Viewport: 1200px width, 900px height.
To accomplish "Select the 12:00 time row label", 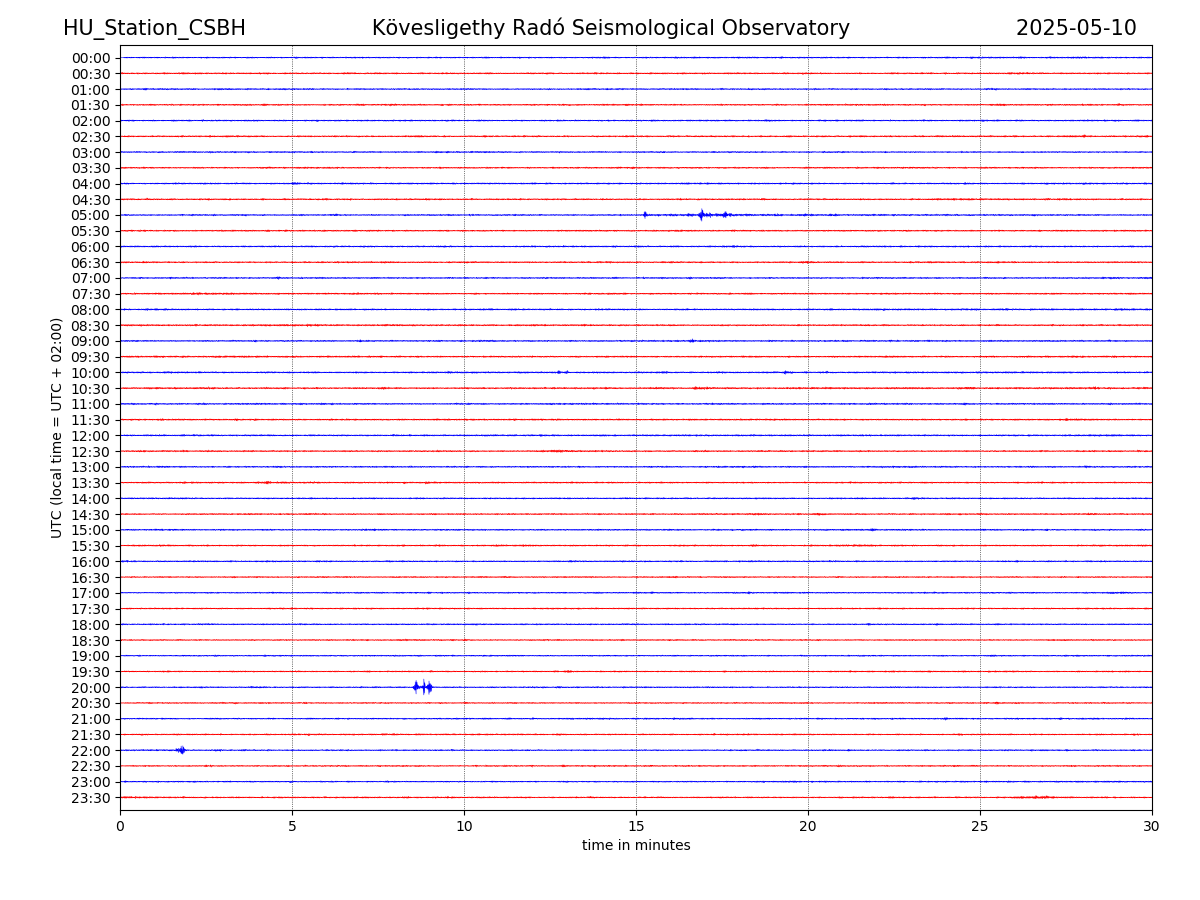I will pos(91,436).
